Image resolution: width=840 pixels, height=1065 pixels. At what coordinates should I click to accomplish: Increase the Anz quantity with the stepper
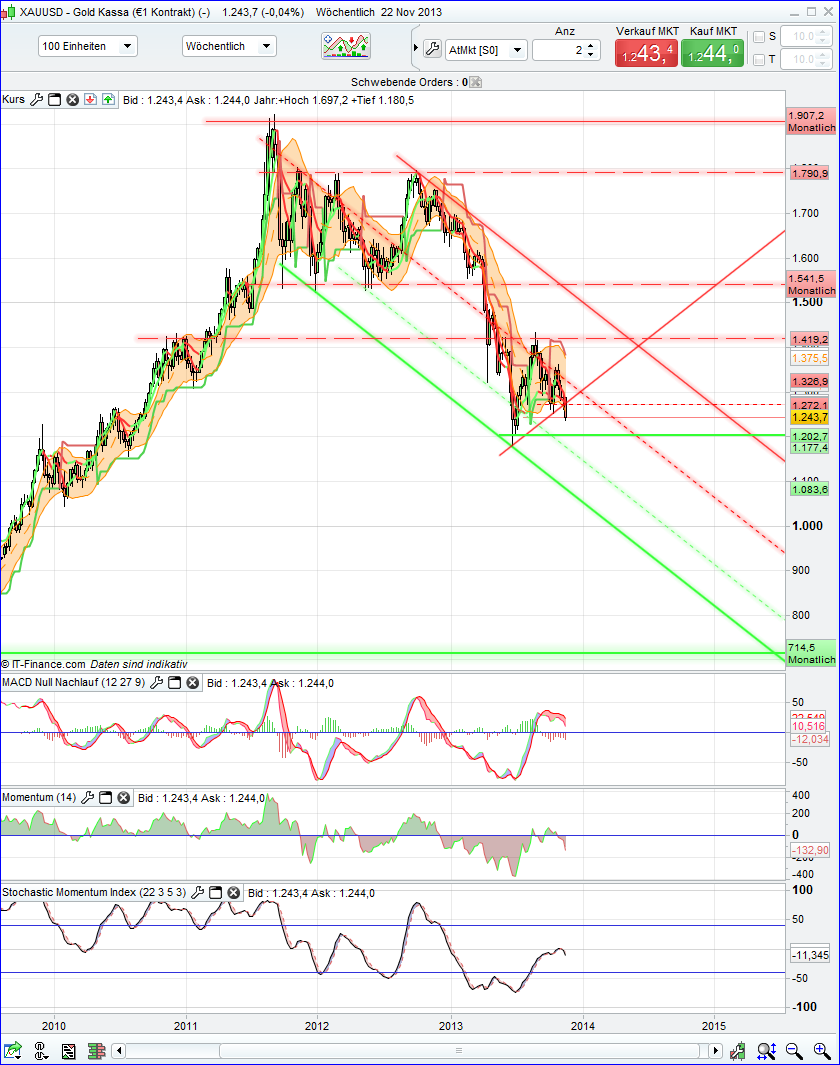tap(590, 43)
